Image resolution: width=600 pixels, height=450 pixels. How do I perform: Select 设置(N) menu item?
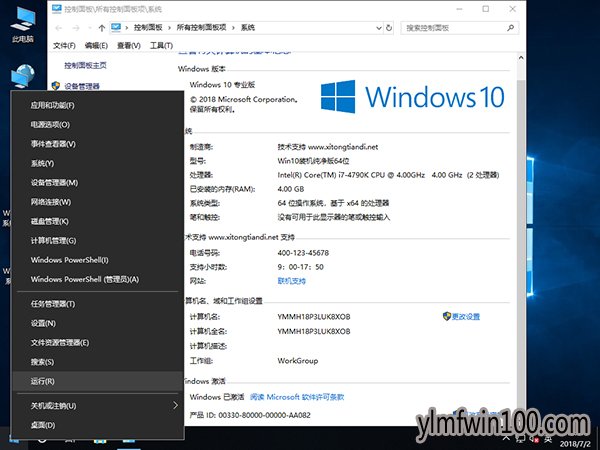point(43,323)
